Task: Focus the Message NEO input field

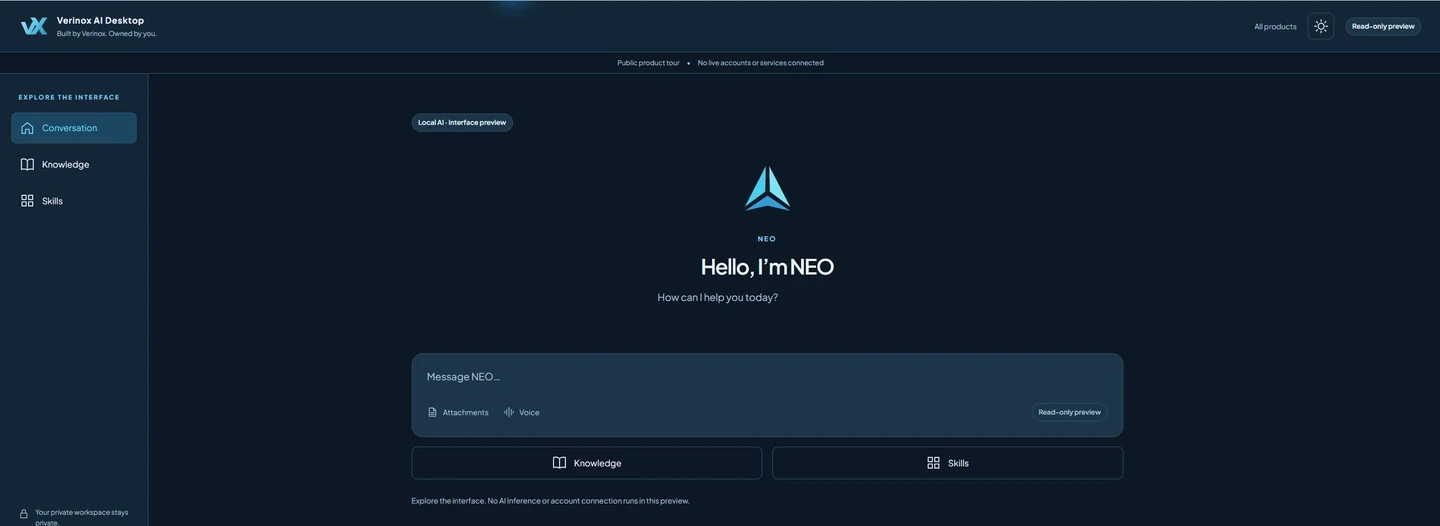Action: (767, 377)
